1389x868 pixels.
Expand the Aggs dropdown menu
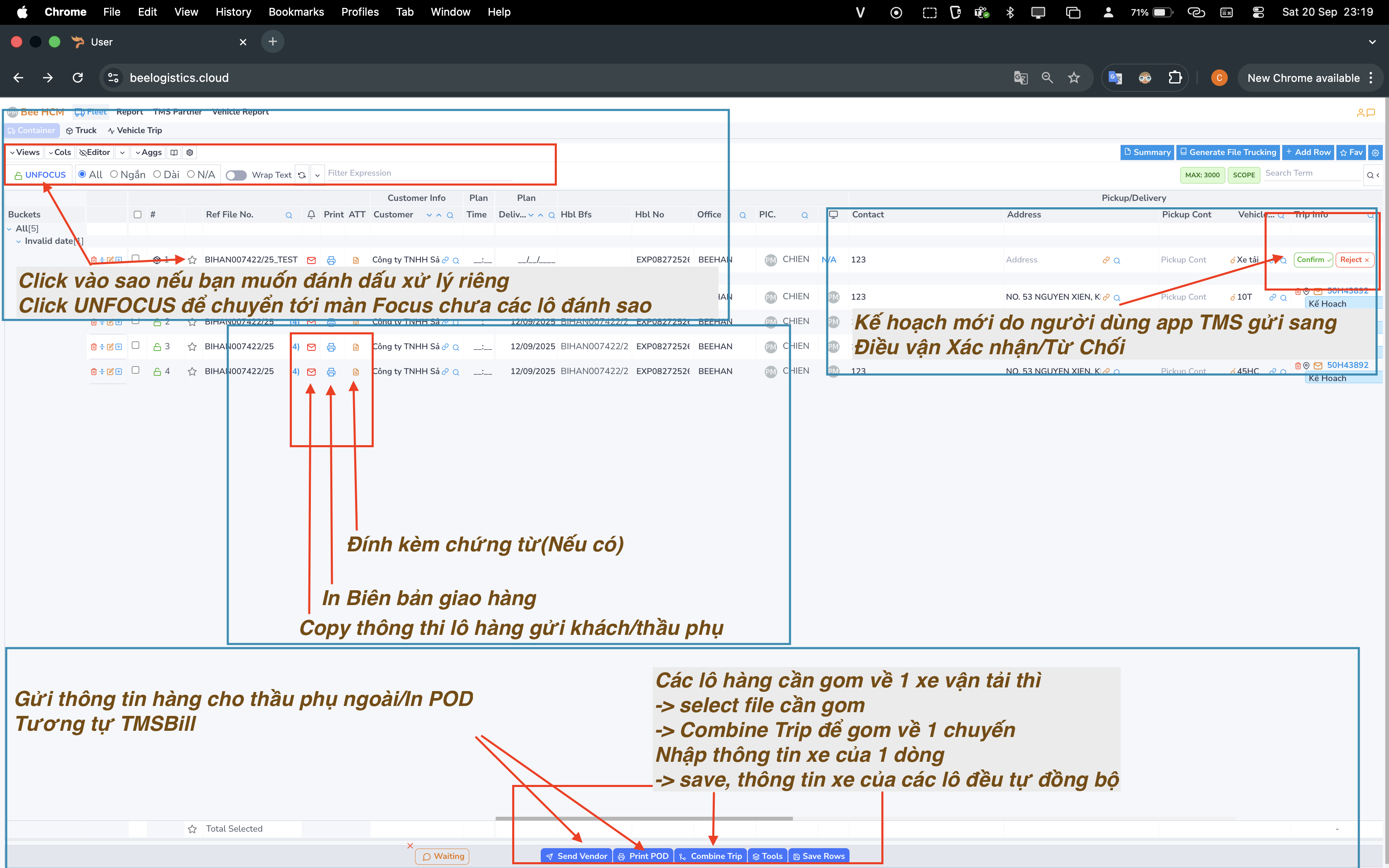pos(148,153)
